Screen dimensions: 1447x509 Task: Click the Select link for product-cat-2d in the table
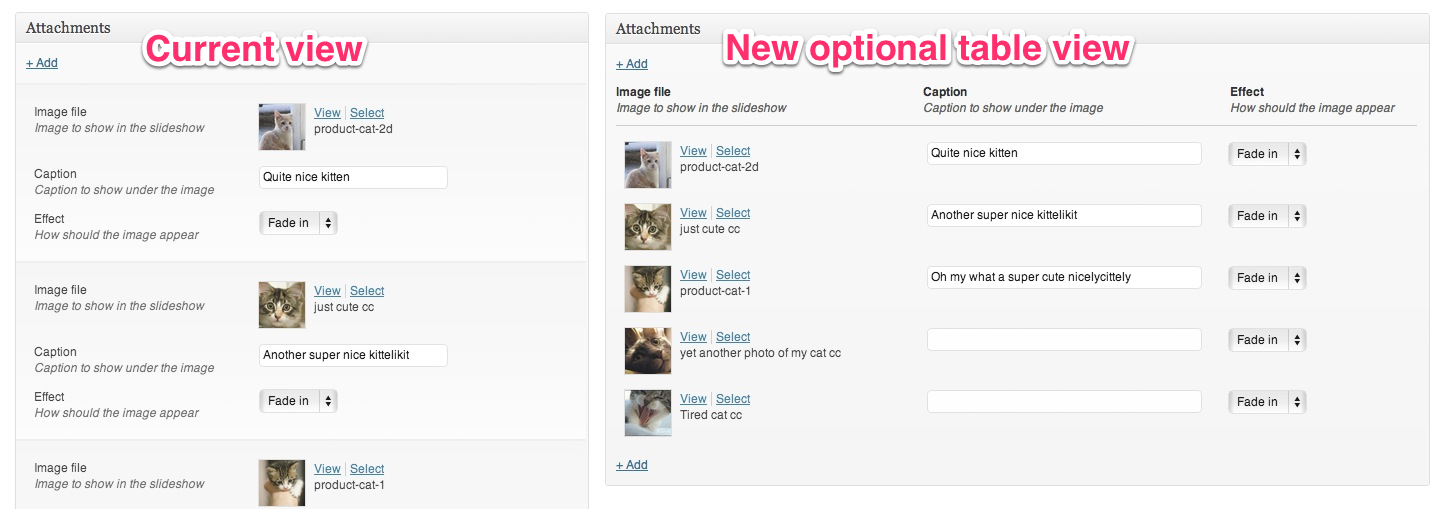click(x=733, y=151)
